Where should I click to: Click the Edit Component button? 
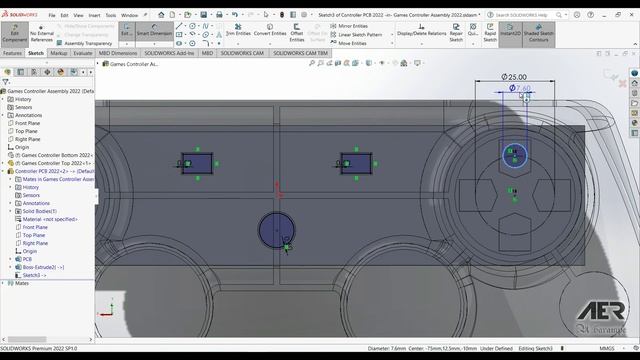(15, 34)
